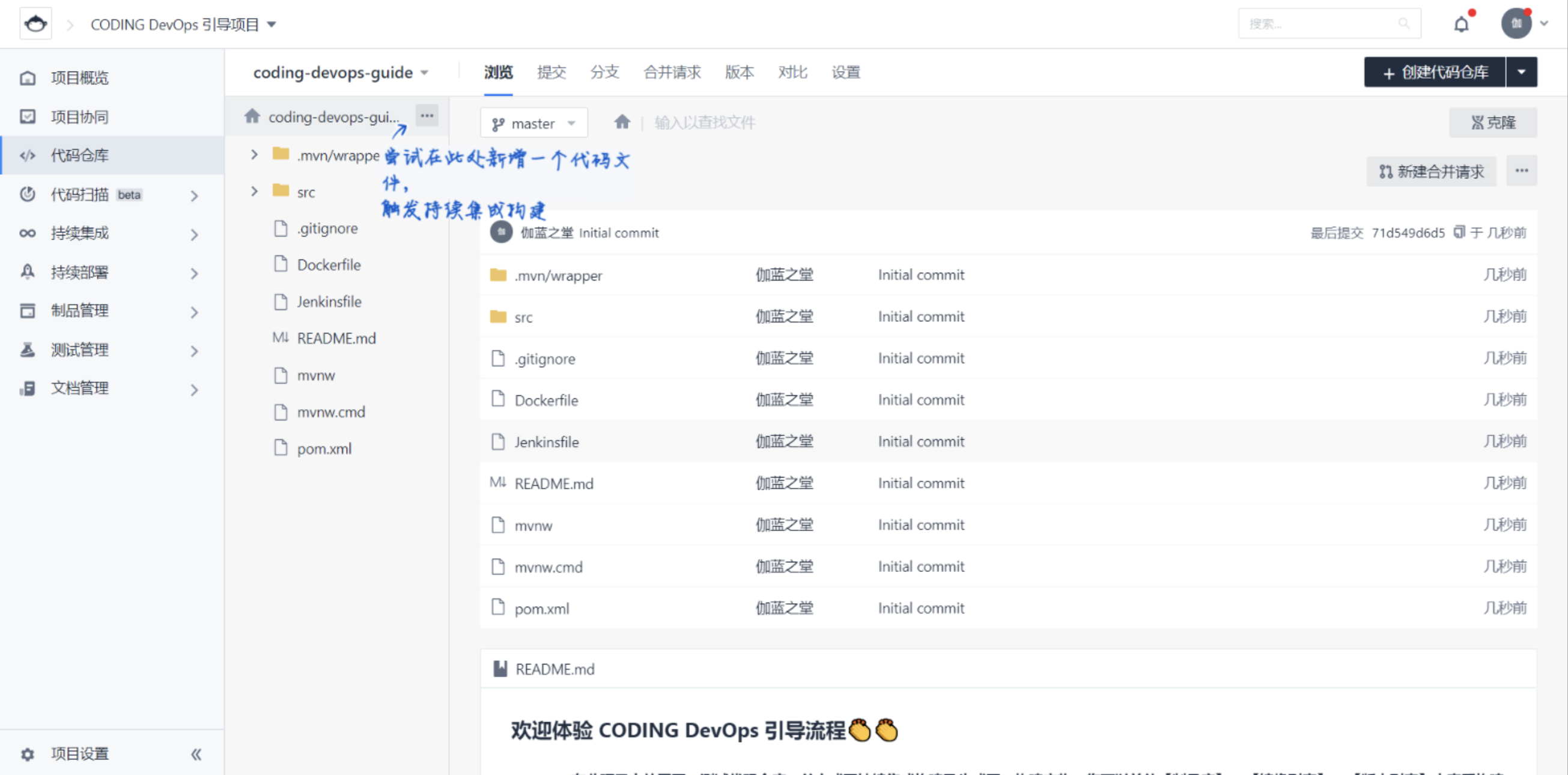
Task: Select README.md in the file tree
Action: [336, 338]
